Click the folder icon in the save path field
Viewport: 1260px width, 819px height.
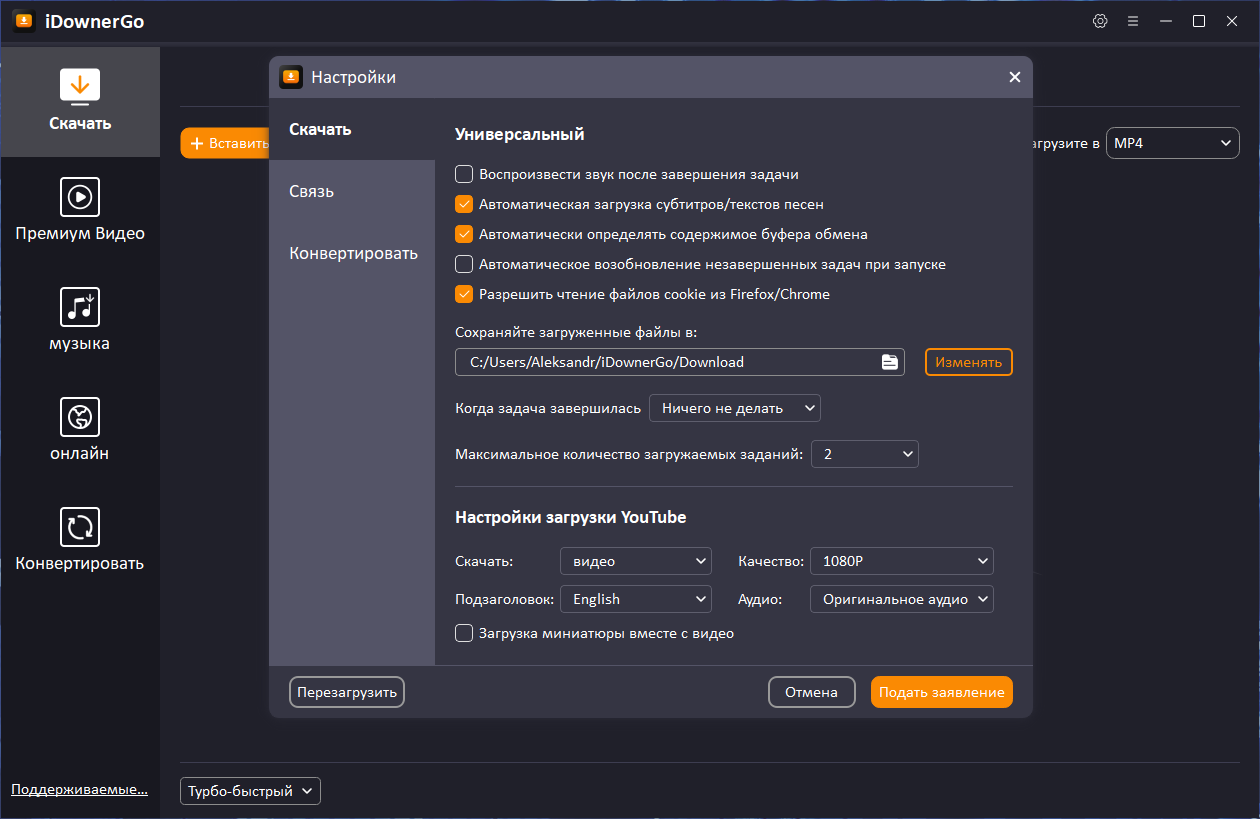[x=889, y=362]
